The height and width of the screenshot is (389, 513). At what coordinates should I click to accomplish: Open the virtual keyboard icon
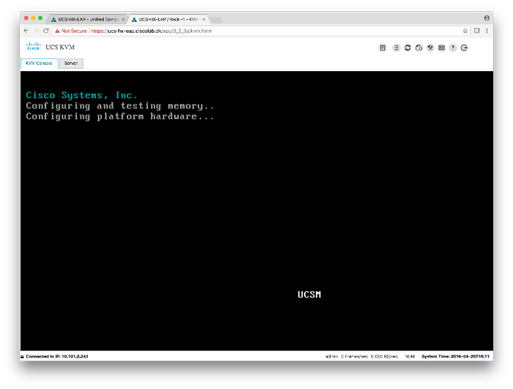tap(441, 48)
